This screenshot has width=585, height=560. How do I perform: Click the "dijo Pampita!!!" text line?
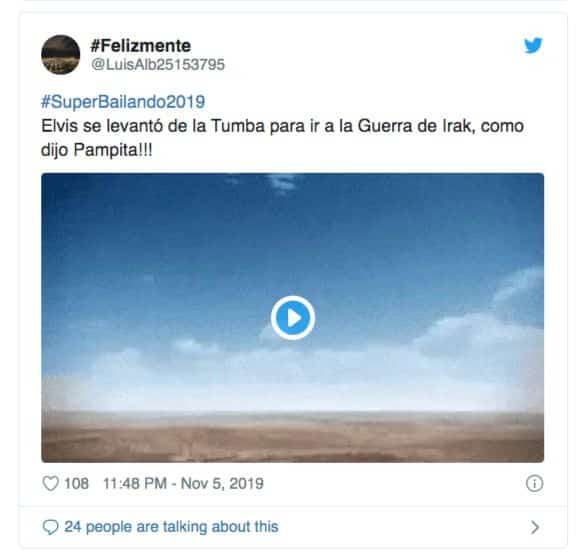coord(97,150)
